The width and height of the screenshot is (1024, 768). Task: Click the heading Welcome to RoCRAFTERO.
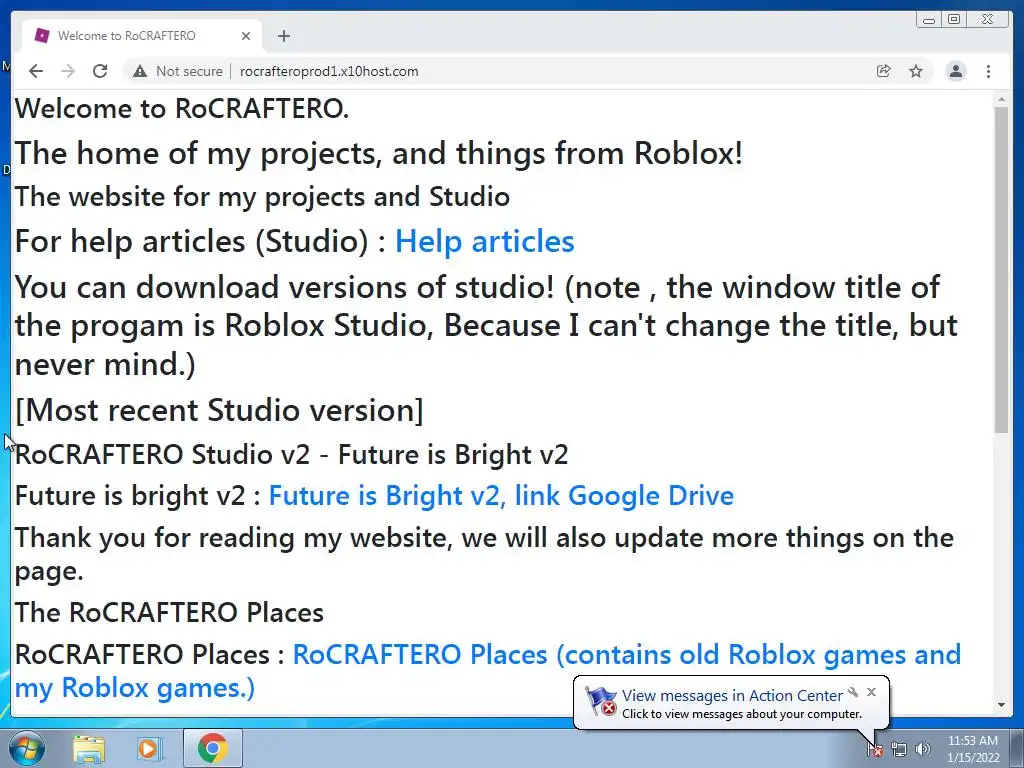tap(182, 108)
